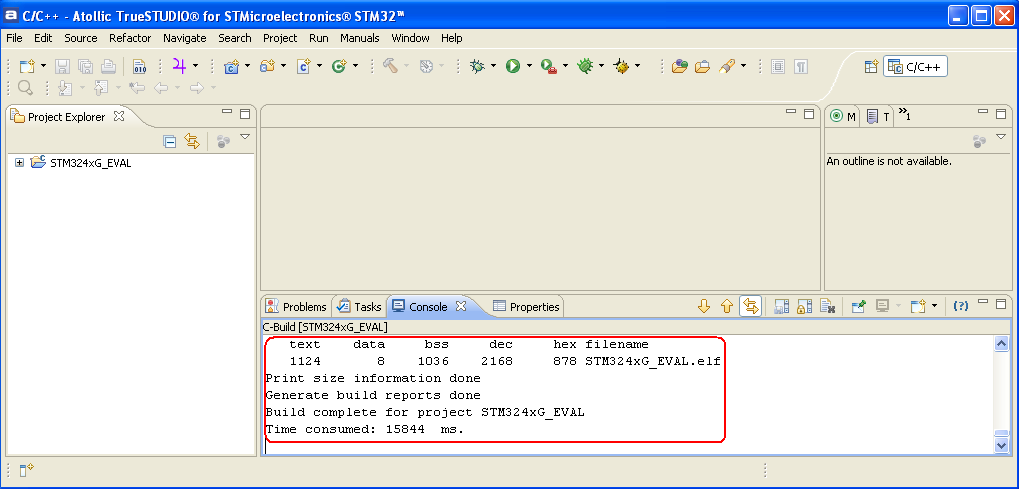1019x489 pixels.
Task: Open the Refactor menu
Action: click(130, 38)
